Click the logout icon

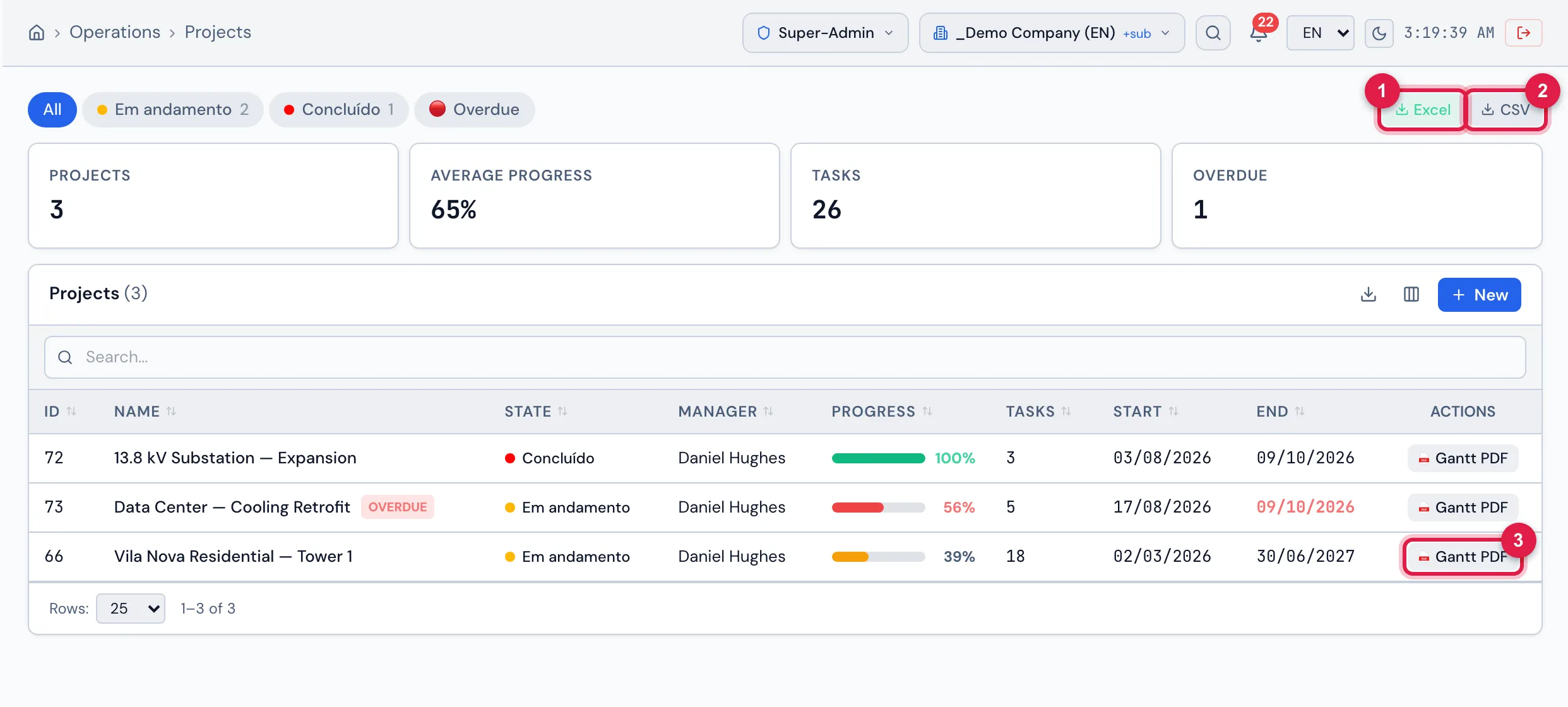coord(1524,33)
